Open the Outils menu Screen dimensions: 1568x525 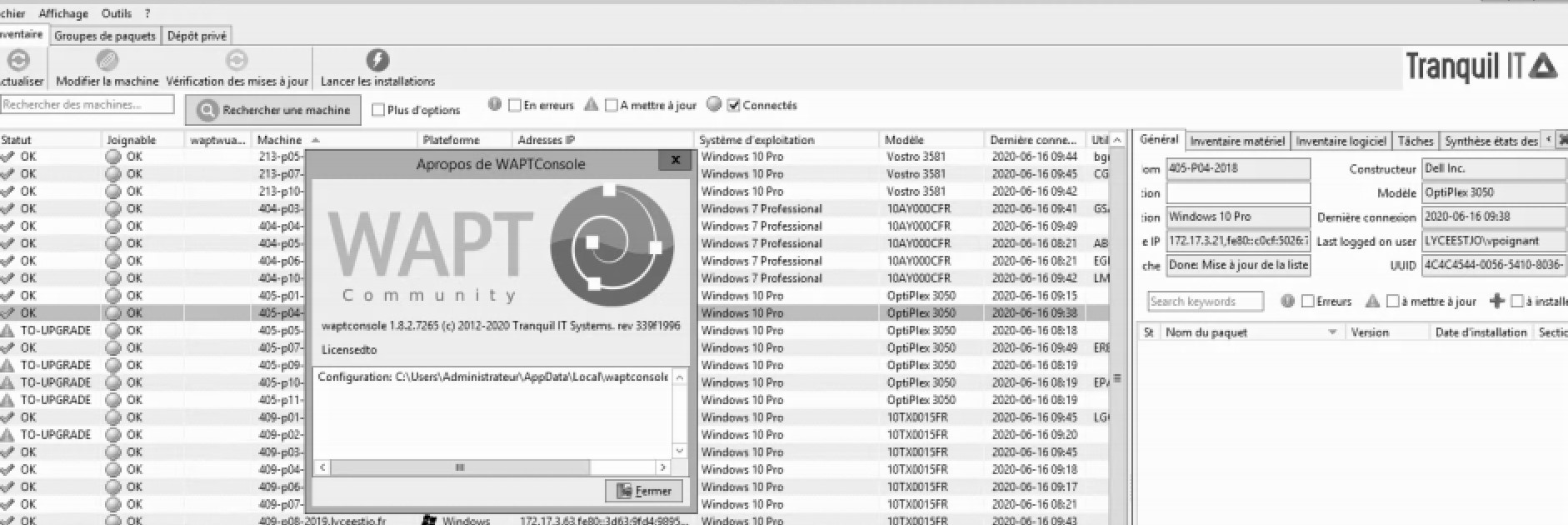(x=116, y=13)
